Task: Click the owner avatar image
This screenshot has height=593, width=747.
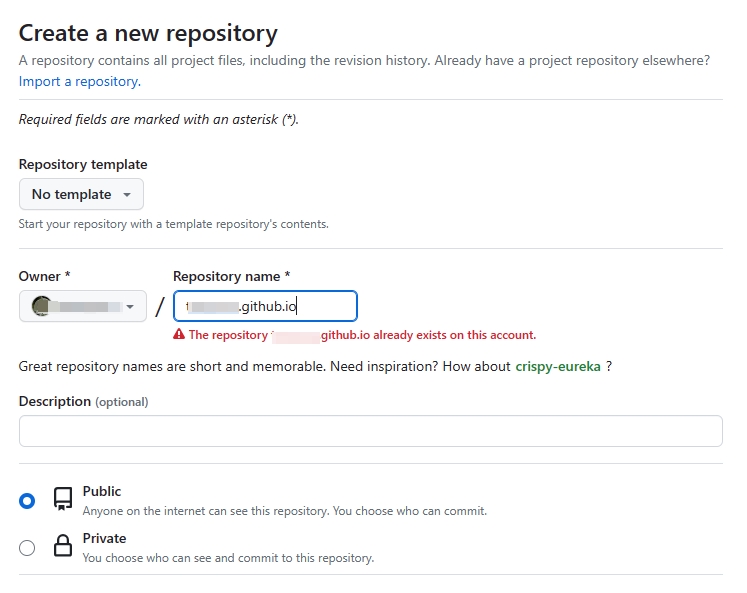Action: pos(41,306)
